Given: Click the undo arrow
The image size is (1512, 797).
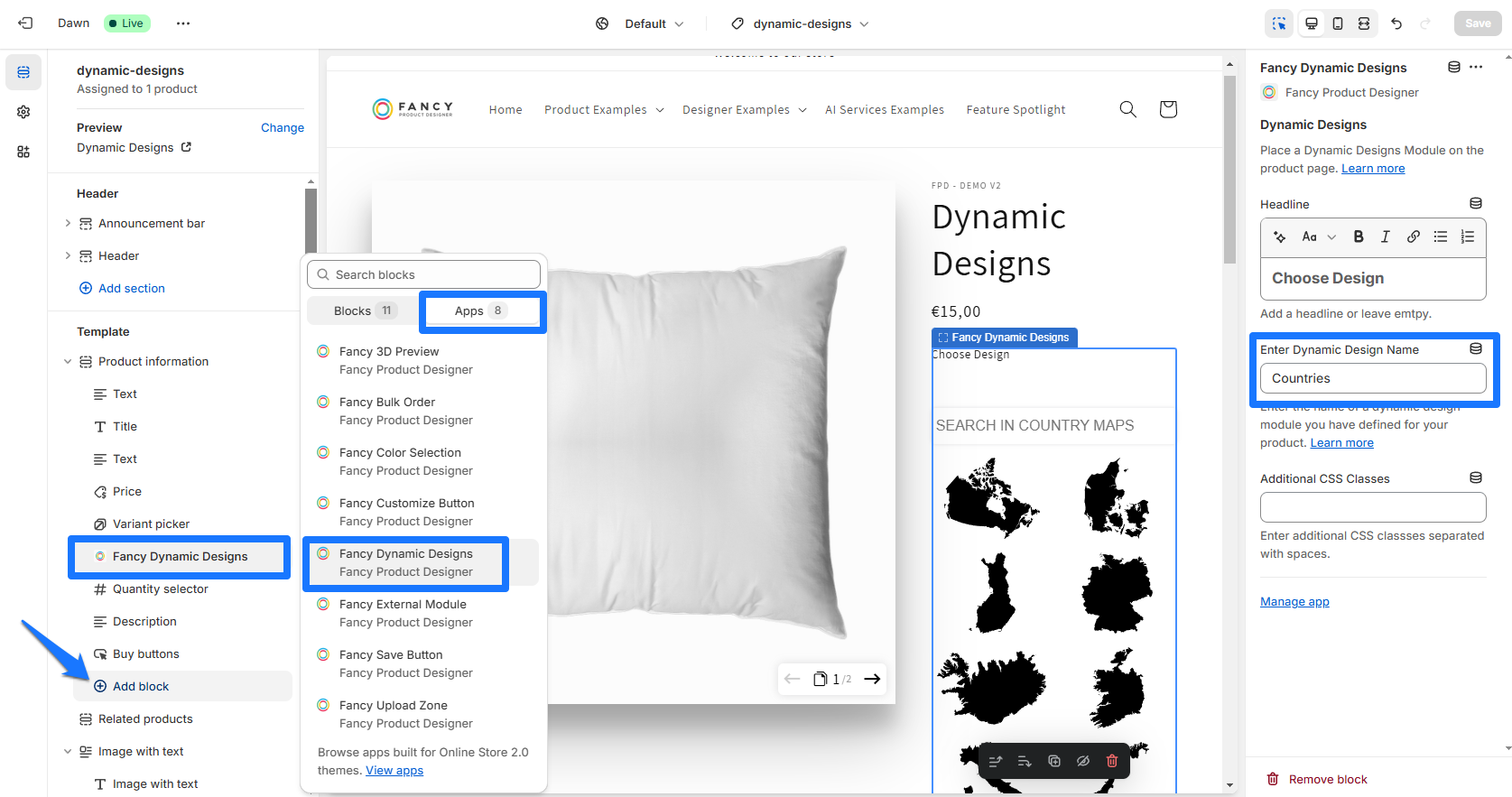Looking at the screenshot, I should click(x=1396, y=23).
